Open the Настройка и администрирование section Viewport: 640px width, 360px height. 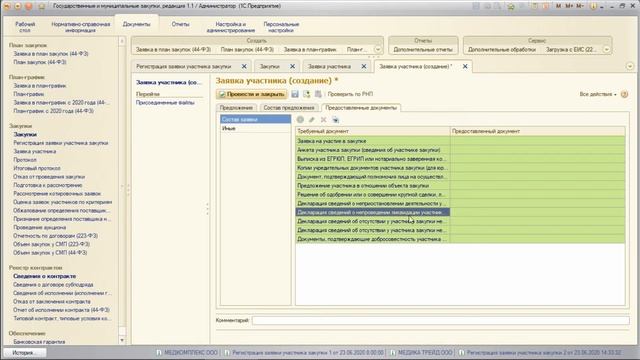tap(231, 27)
